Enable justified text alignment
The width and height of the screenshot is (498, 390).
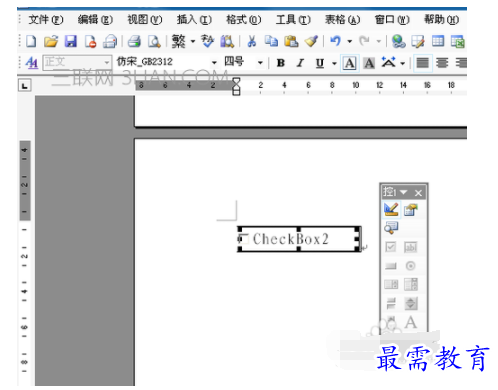pyautogui.click(x=423, y=63)
